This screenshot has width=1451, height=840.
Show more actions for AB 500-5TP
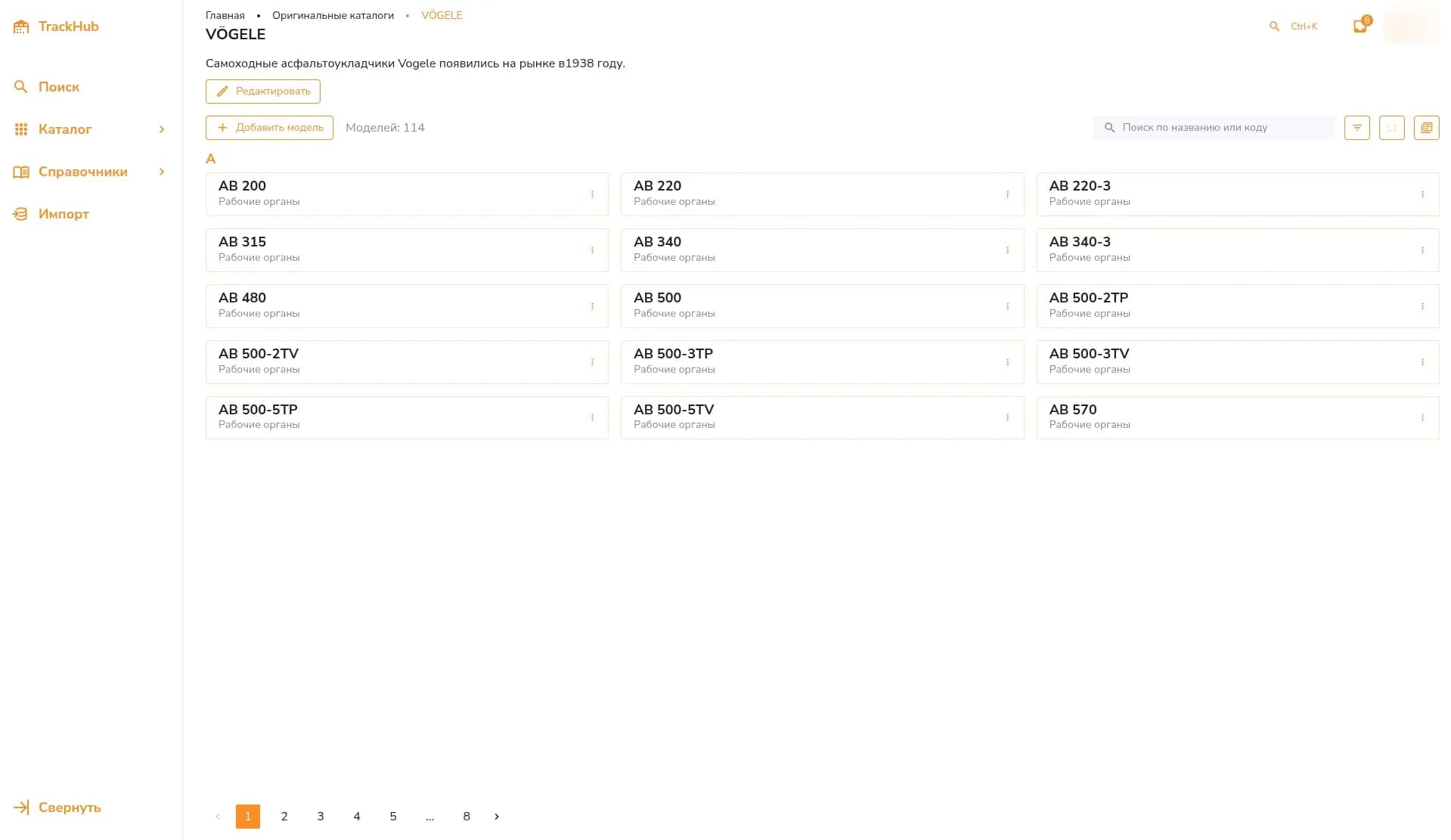(592, 417)
